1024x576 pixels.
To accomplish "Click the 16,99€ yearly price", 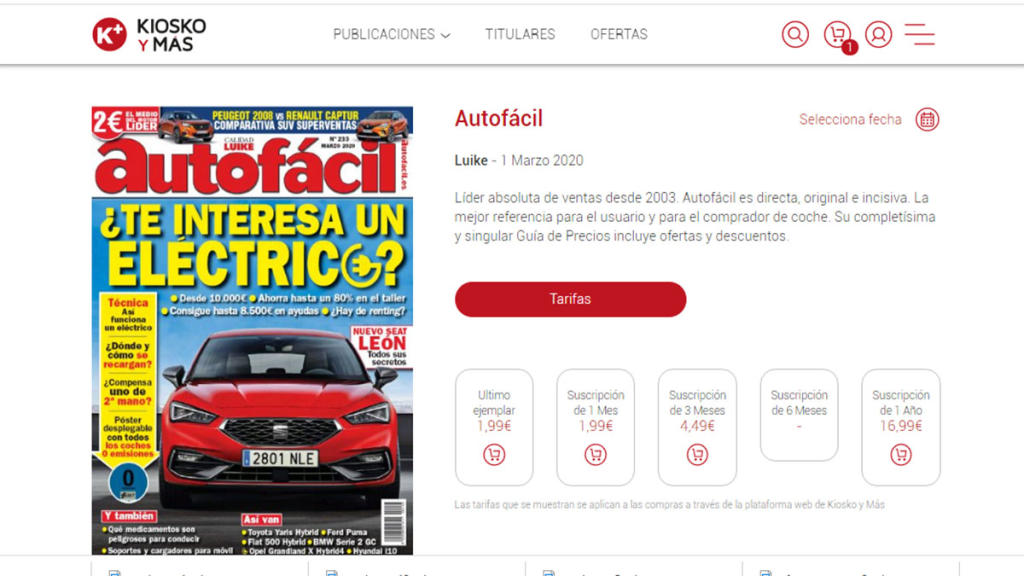I will click(901, 426).
